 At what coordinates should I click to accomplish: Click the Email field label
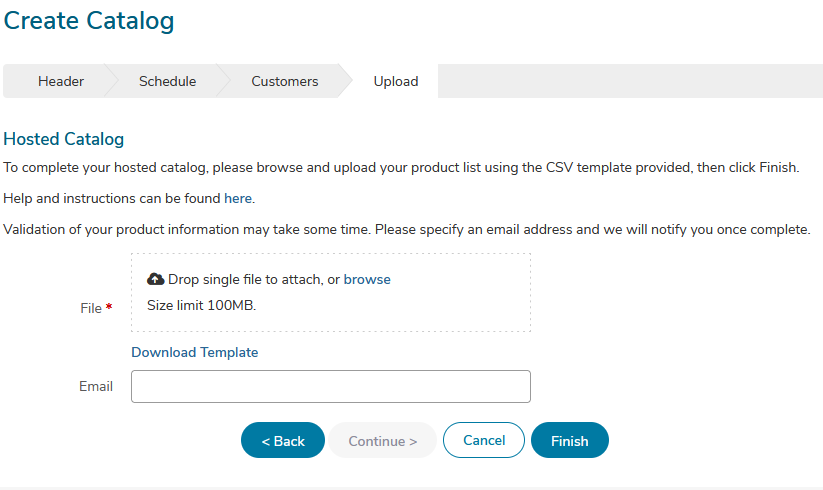click(96, 387)
